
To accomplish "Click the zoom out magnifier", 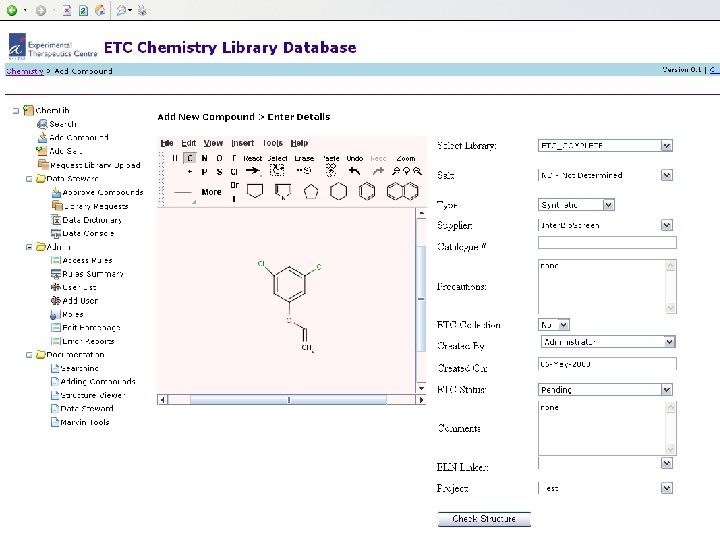I will point(395,171).
